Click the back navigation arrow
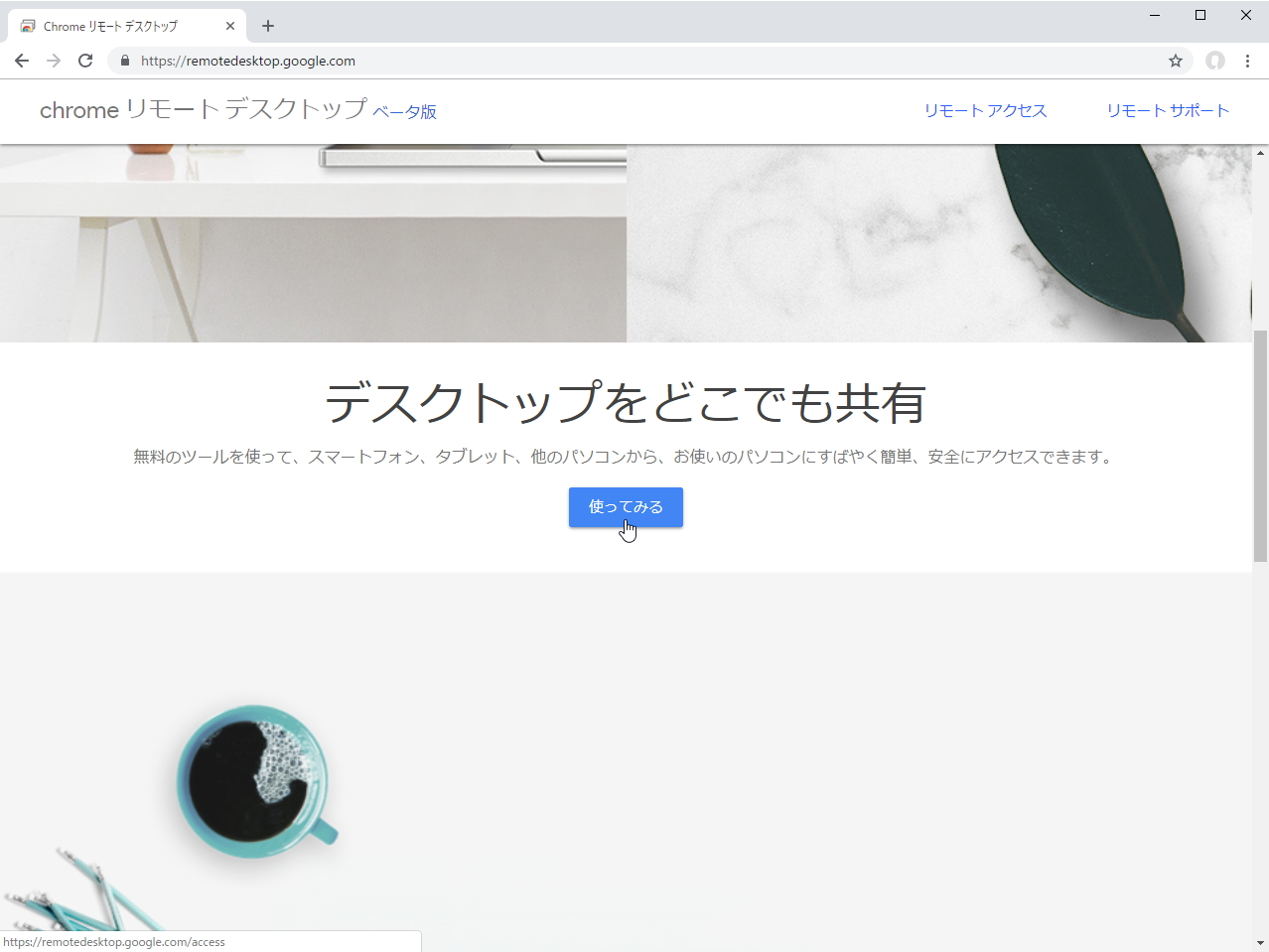Image resolution: width=1269 pixels, height=952 pixels. (22, 61)
